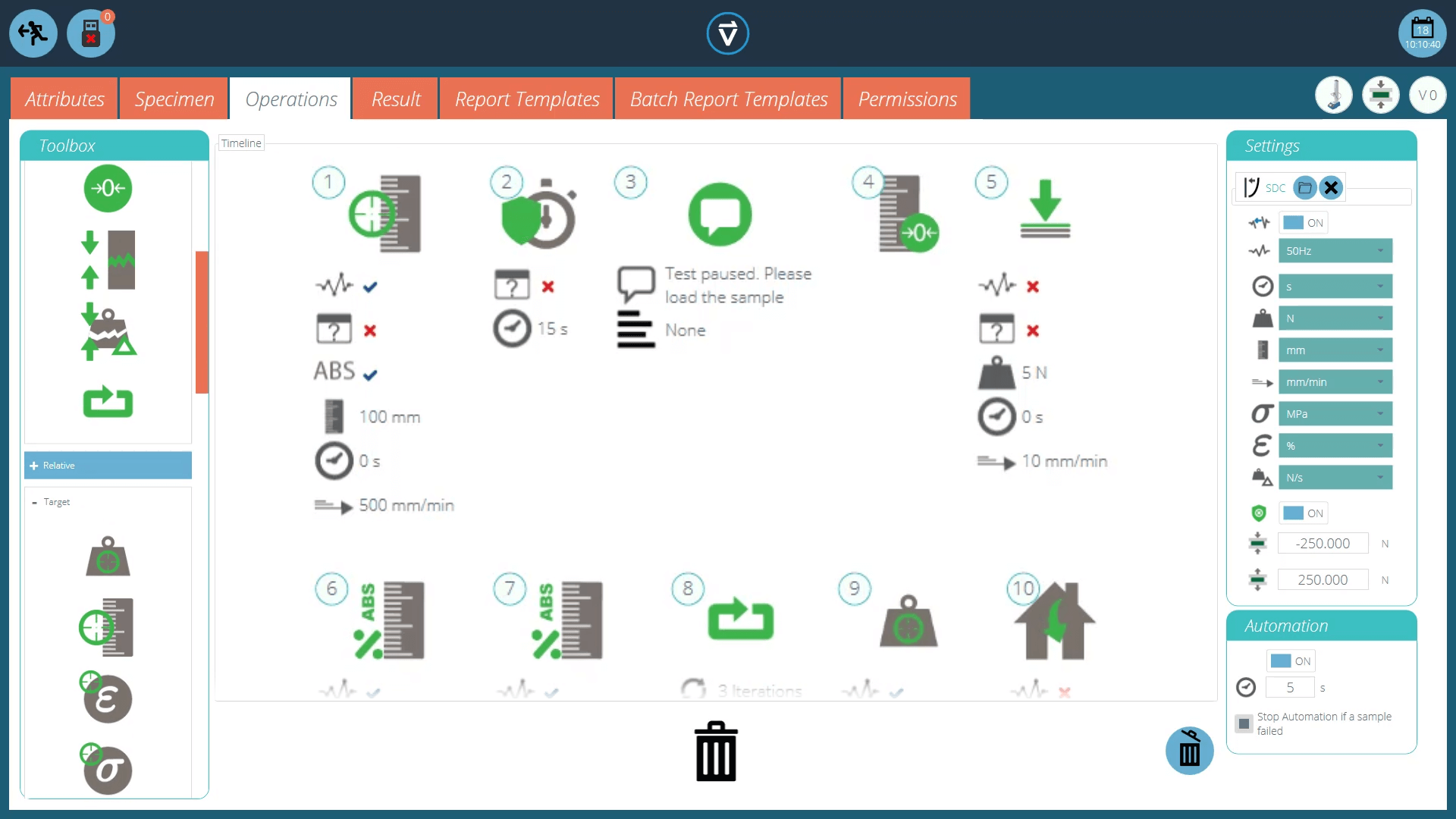Screen dimensions: 1456x819
Task: Toggle data acquisition ON switch in Settings
Action: tap(1304, 222)
